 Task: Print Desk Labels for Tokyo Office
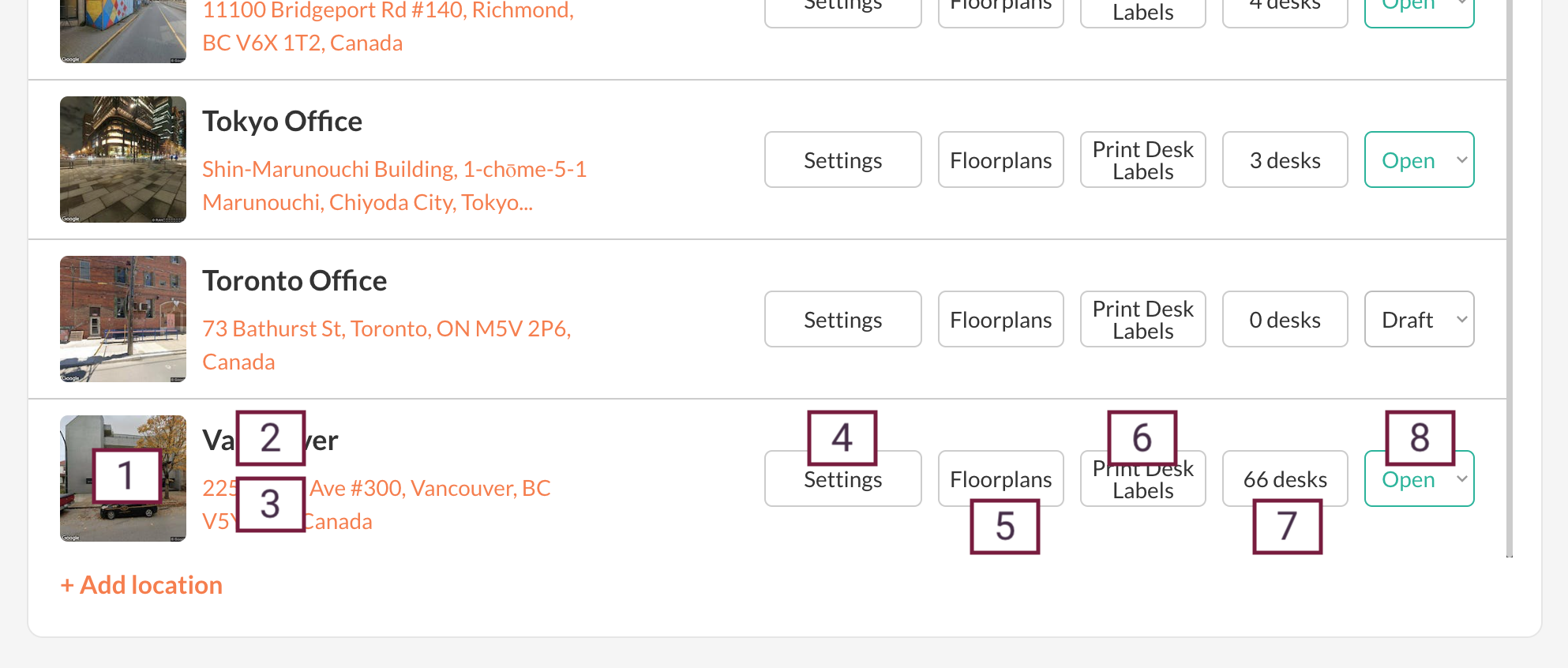coord(1142,159)
